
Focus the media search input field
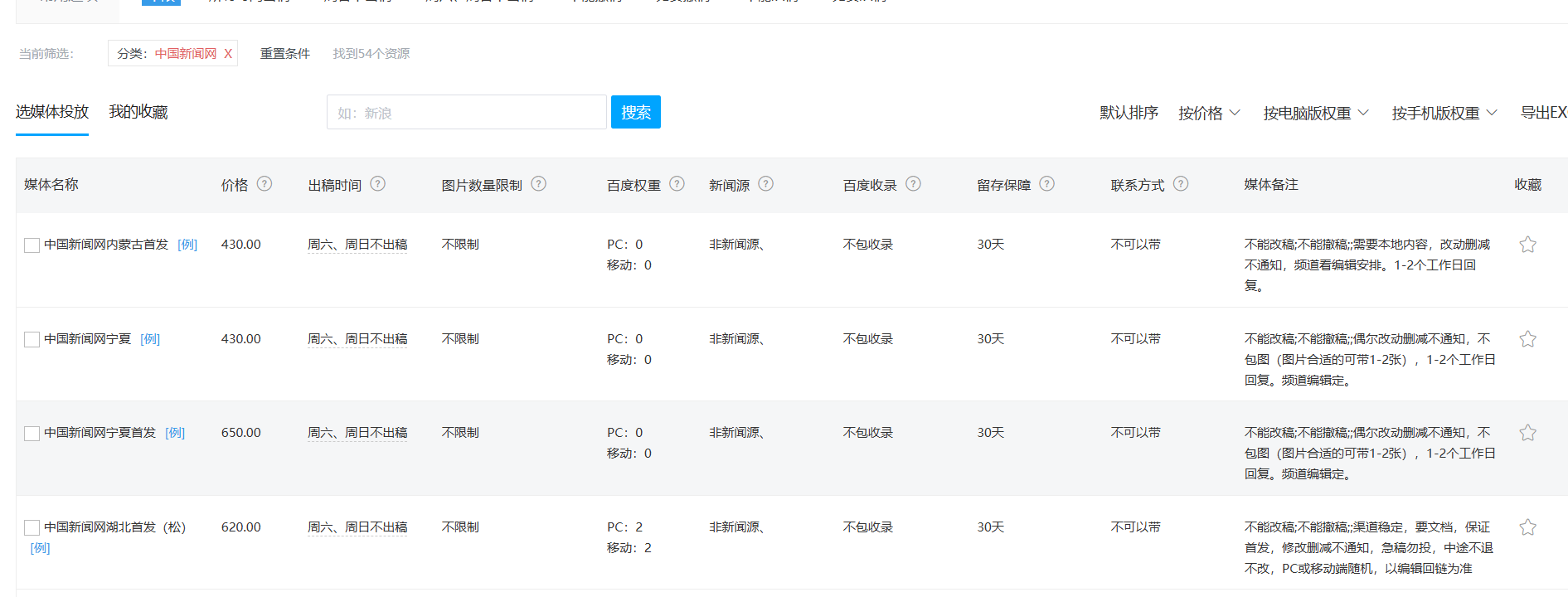[x=467, y=112]
